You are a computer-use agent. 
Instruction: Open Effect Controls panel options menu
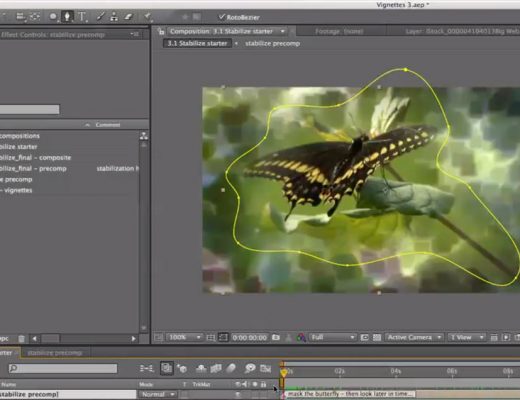[x=134, y=34]
